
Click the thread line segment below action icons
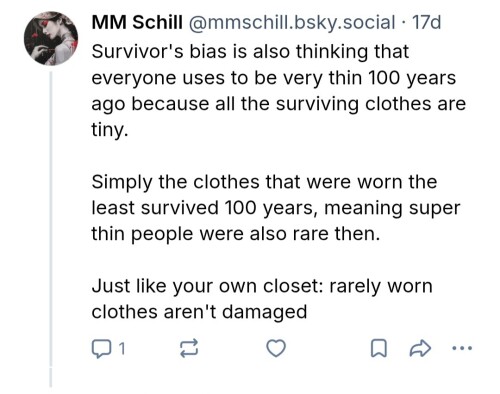coord(51,378)
